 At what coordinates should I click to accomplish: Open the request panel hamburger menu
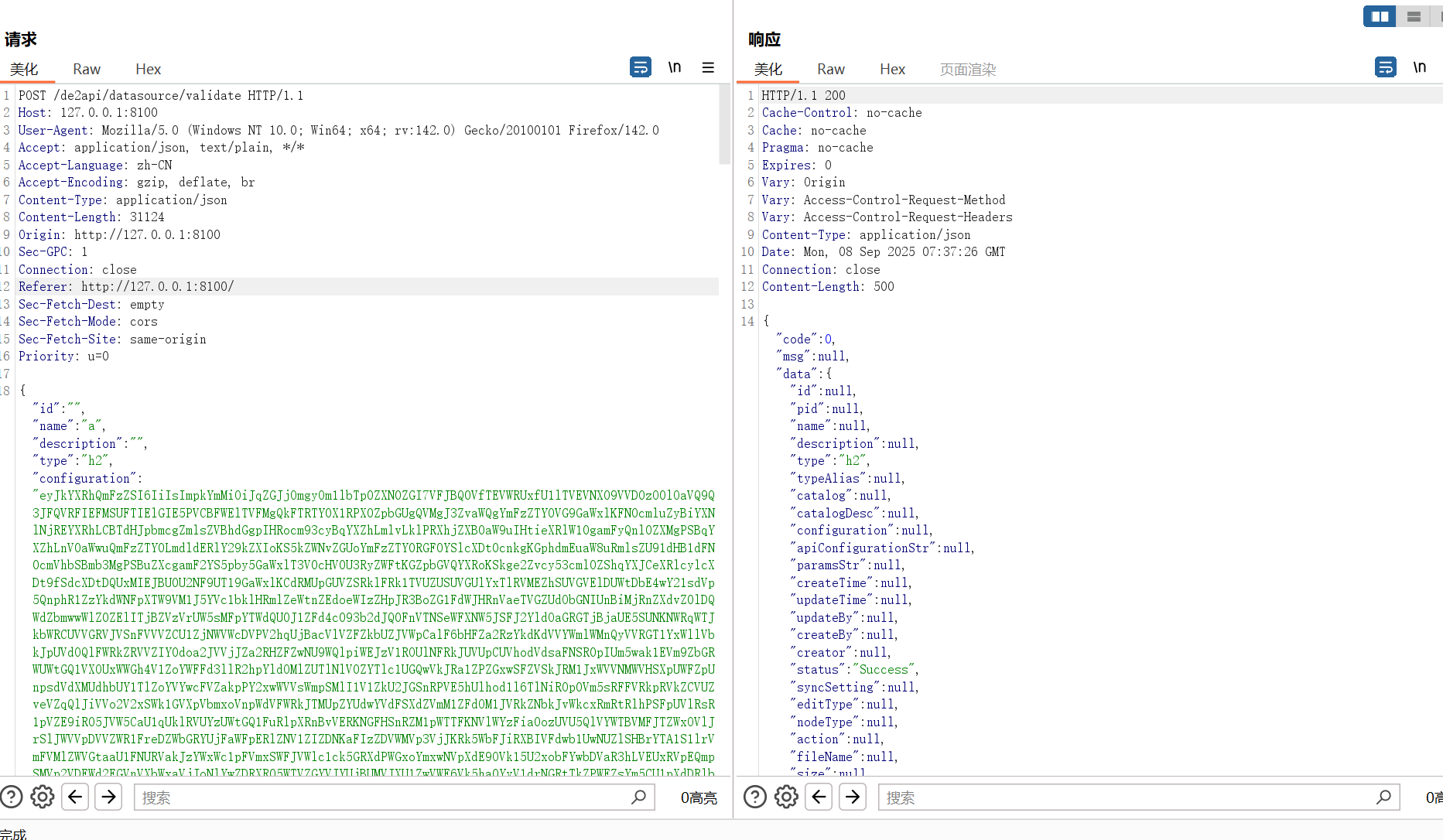708,67
